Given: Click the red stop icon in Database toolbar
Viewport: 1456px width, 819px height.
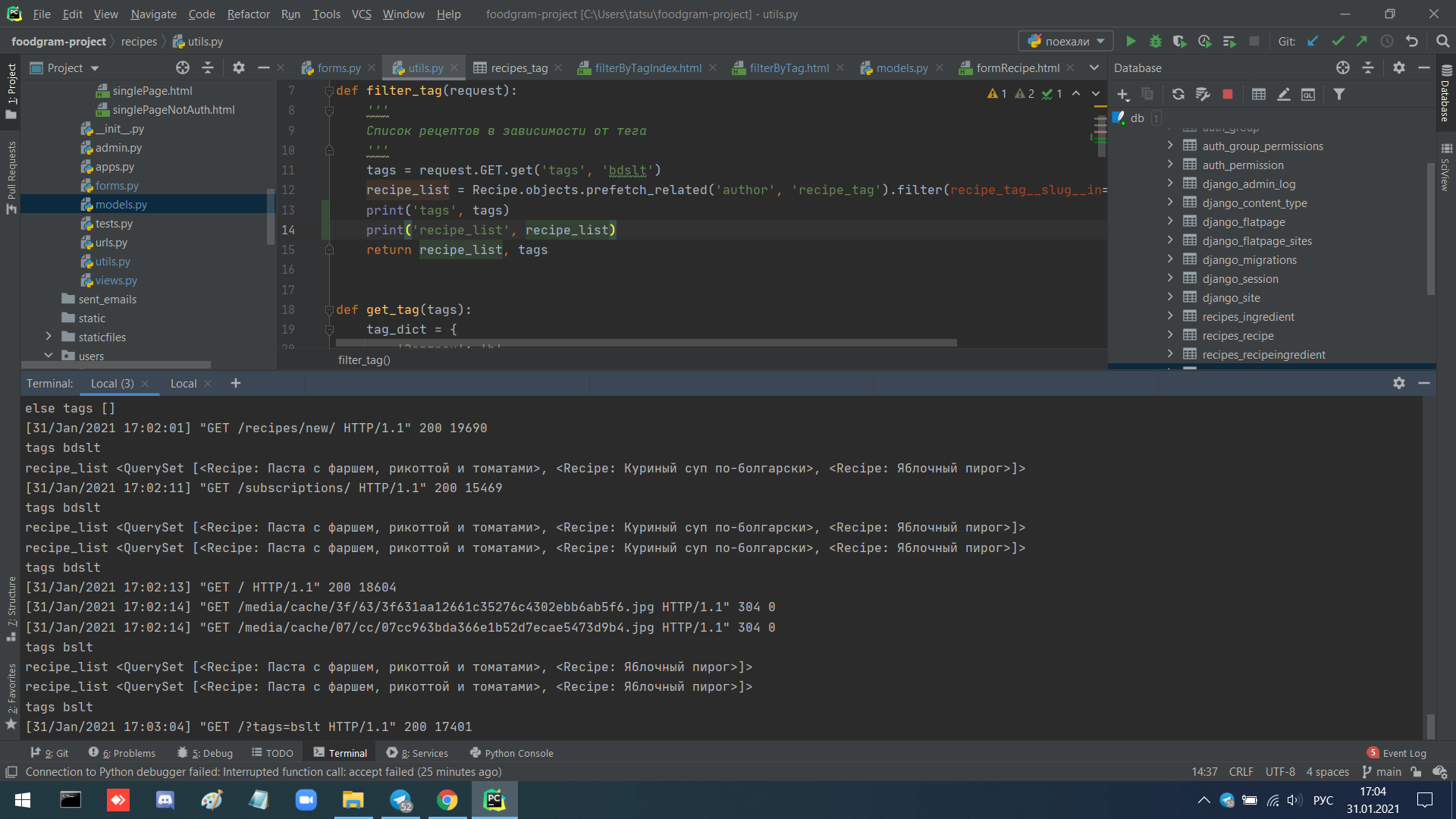Looking at the screenshot, I should click(1228, 94).
